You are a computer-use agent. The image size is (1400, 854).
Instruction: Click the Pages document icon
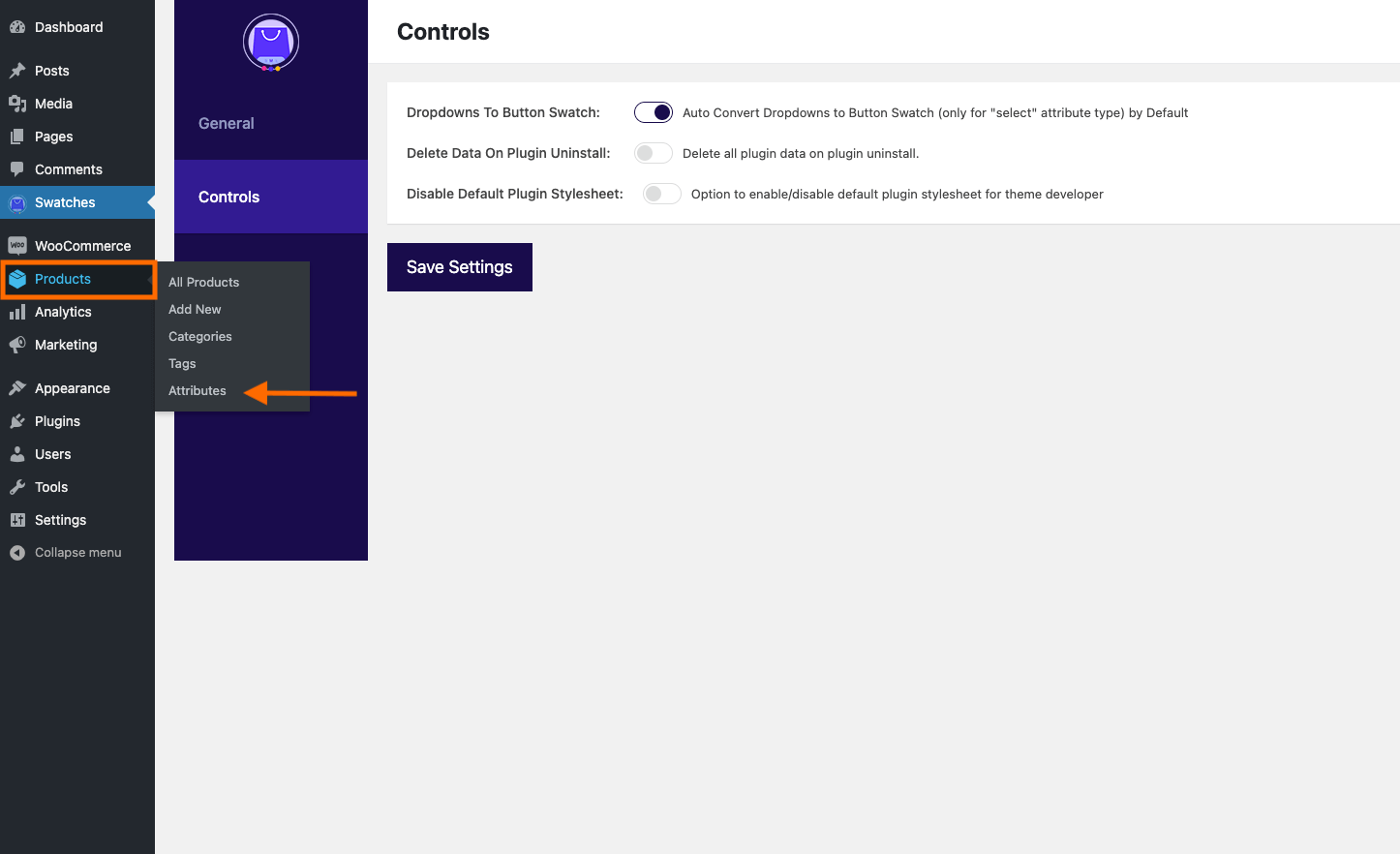click(x=17, y=137)
